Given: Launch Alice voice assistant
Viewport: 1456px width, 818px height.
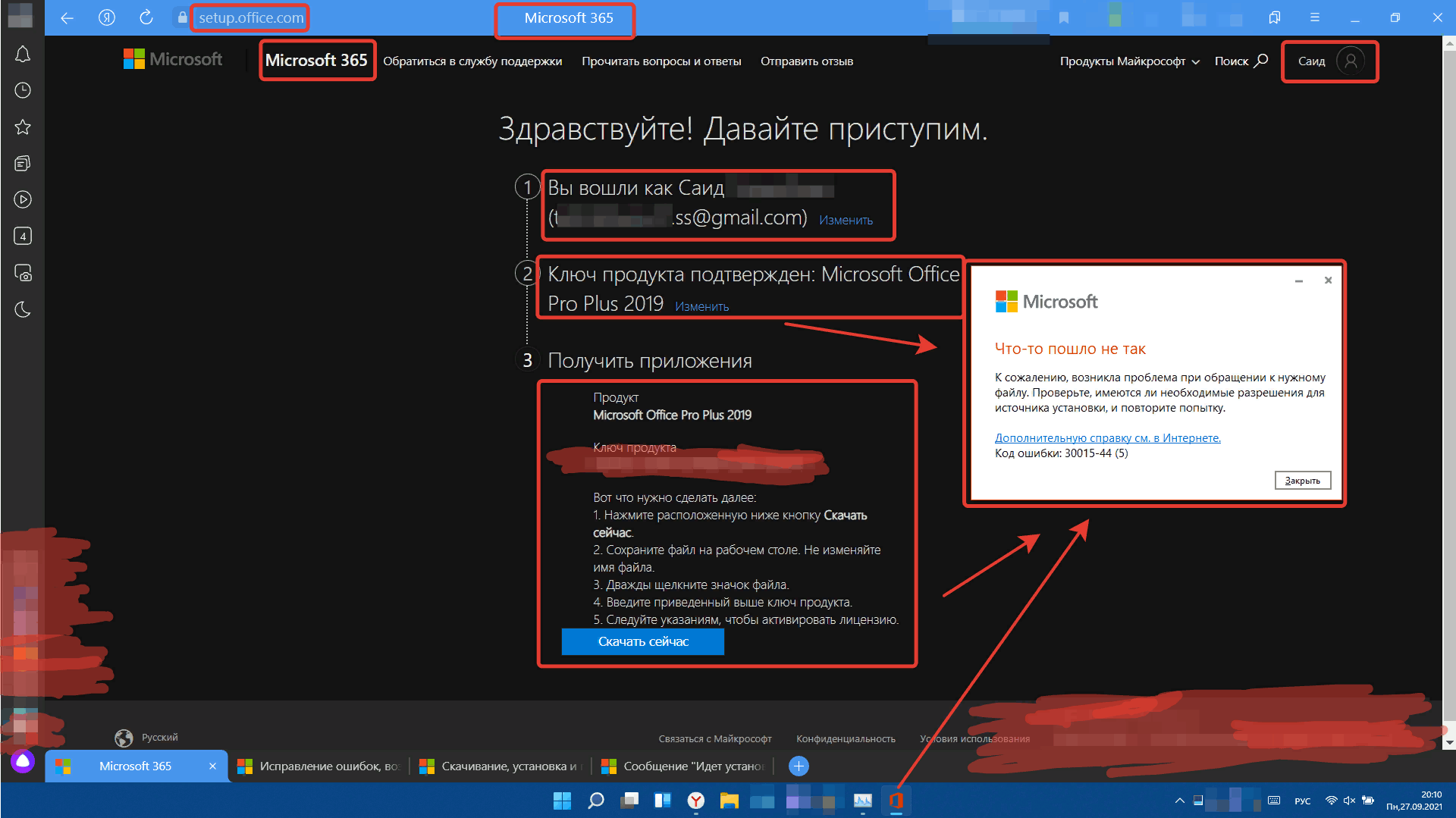Looking at the screenshot, I should click(23, 761).
